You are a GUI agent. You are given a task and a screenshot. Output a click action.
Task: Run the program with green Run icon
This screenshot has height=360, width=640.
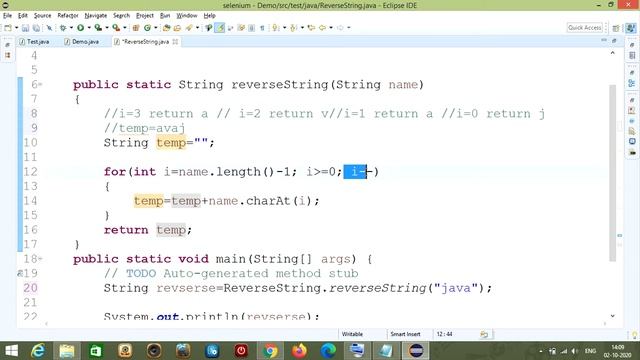coord(80,28)
